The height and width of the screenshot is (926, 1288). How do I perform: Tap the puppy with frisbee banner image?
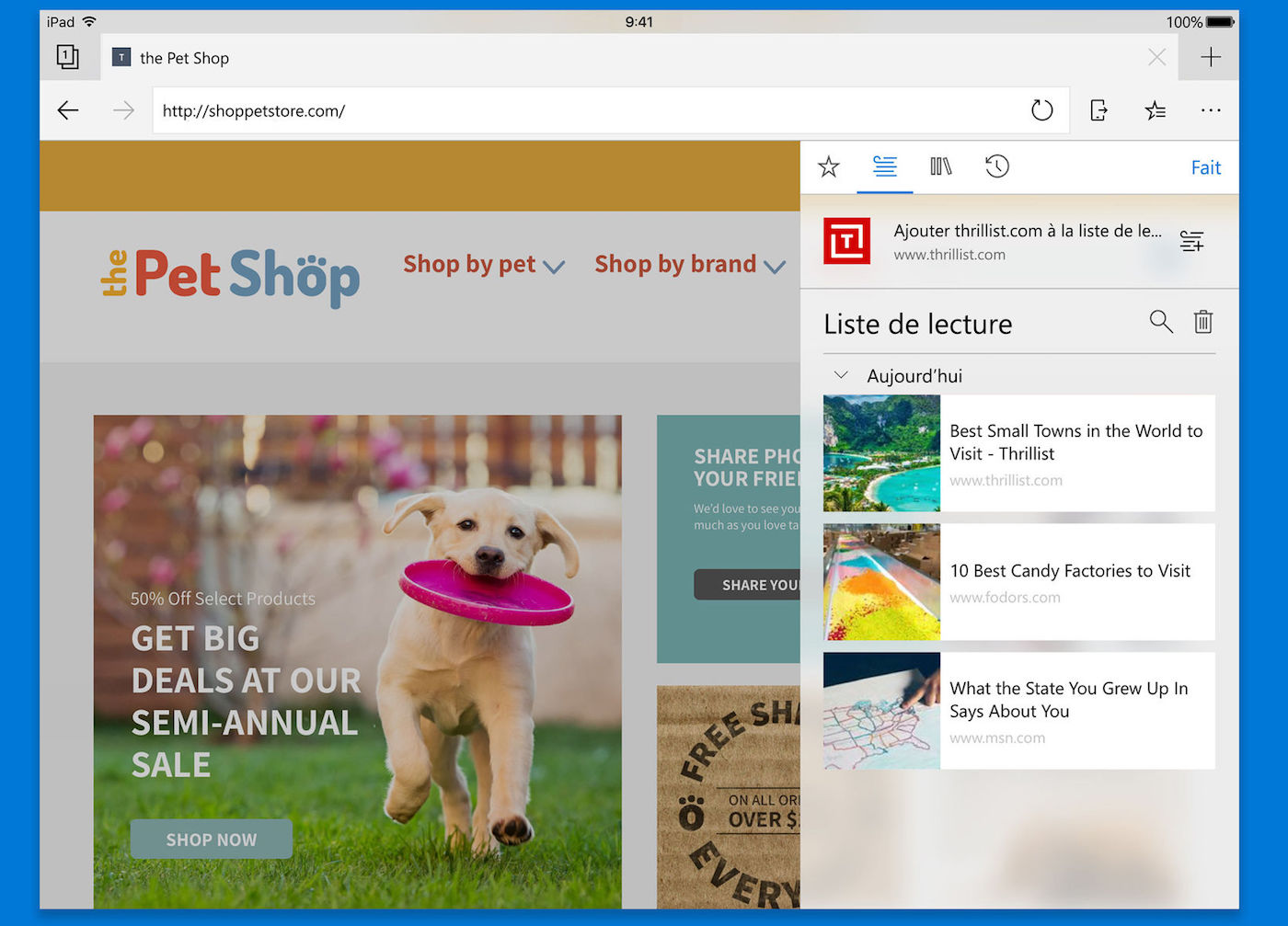pyautogui.click(x=357, y=662)
